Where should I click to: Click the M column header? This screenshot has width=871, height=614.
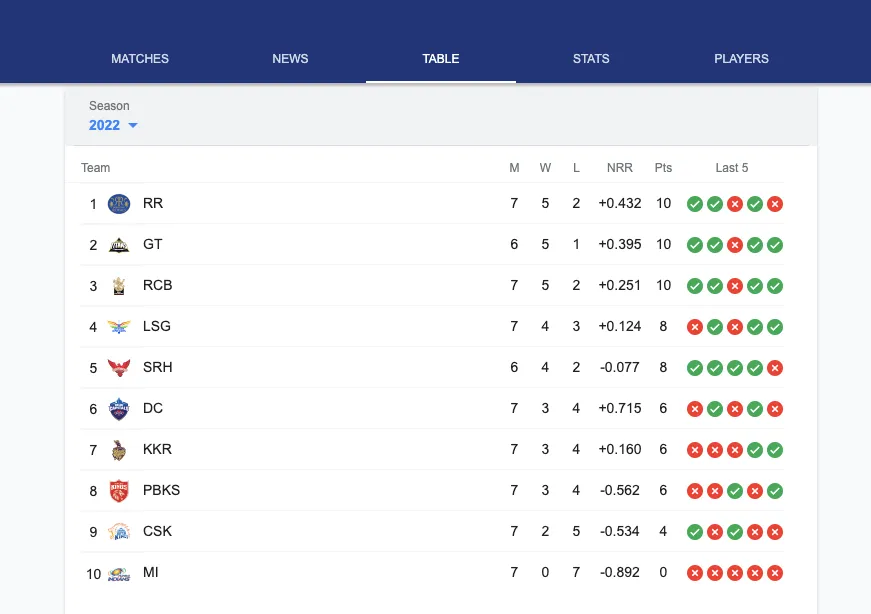[514, 168]
